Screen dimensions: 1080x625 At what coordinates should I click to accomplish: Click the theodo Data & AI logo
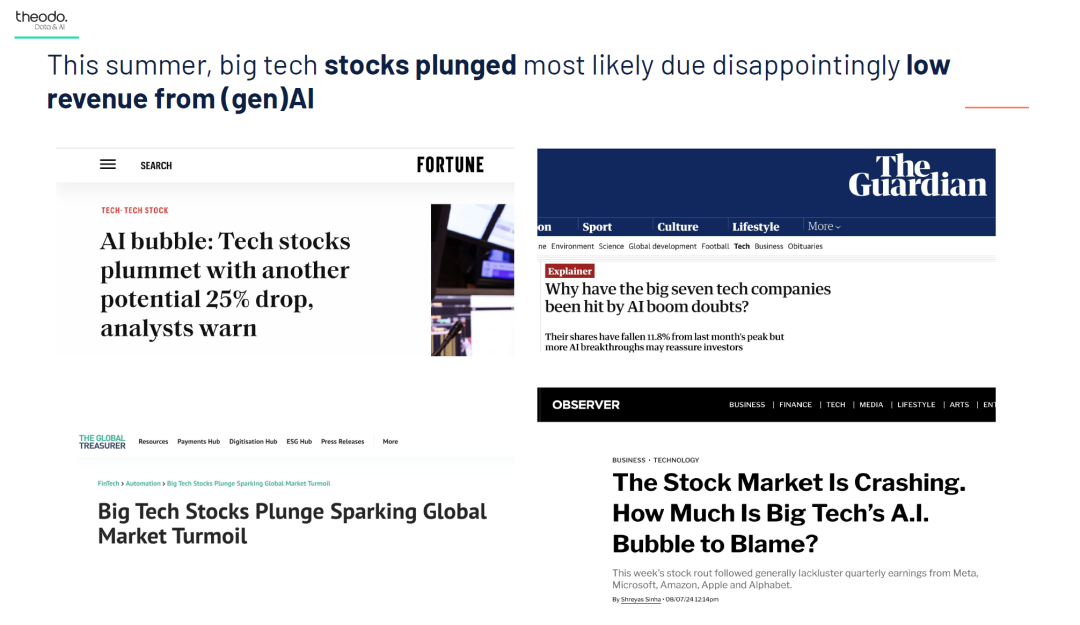click(41, 19)
